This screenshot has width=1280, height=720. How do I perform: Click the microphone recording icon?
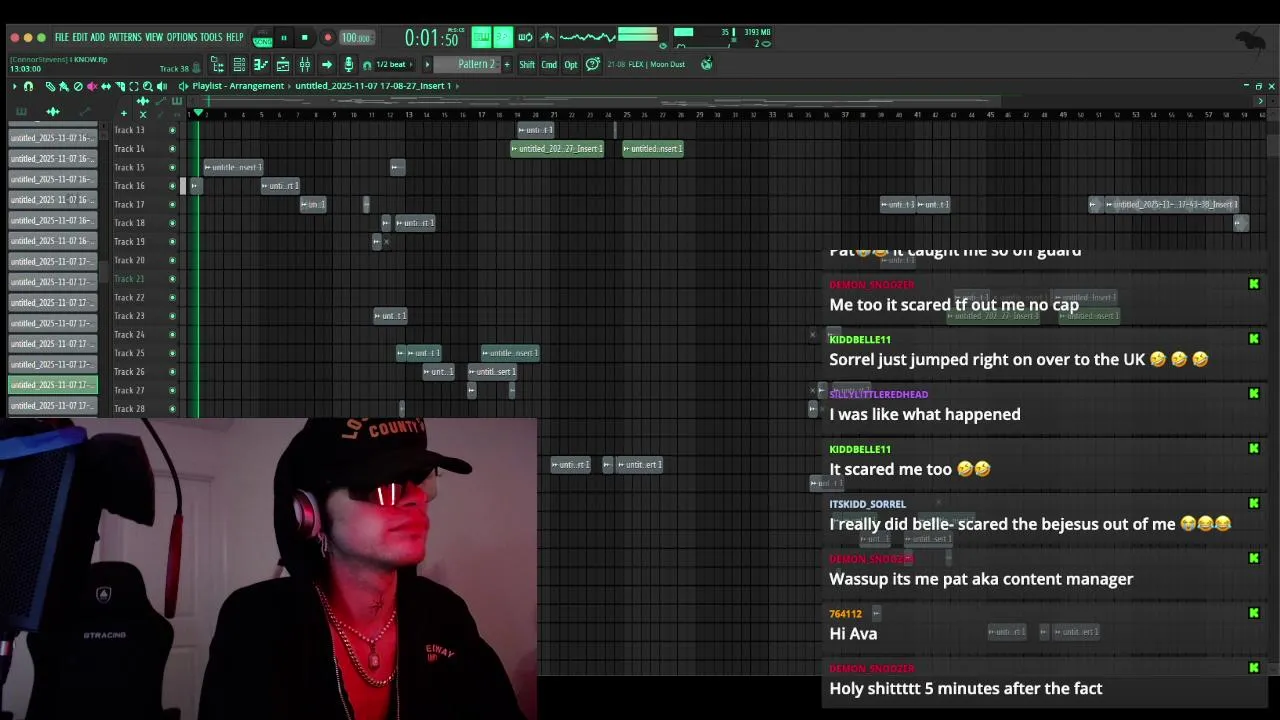349,64
